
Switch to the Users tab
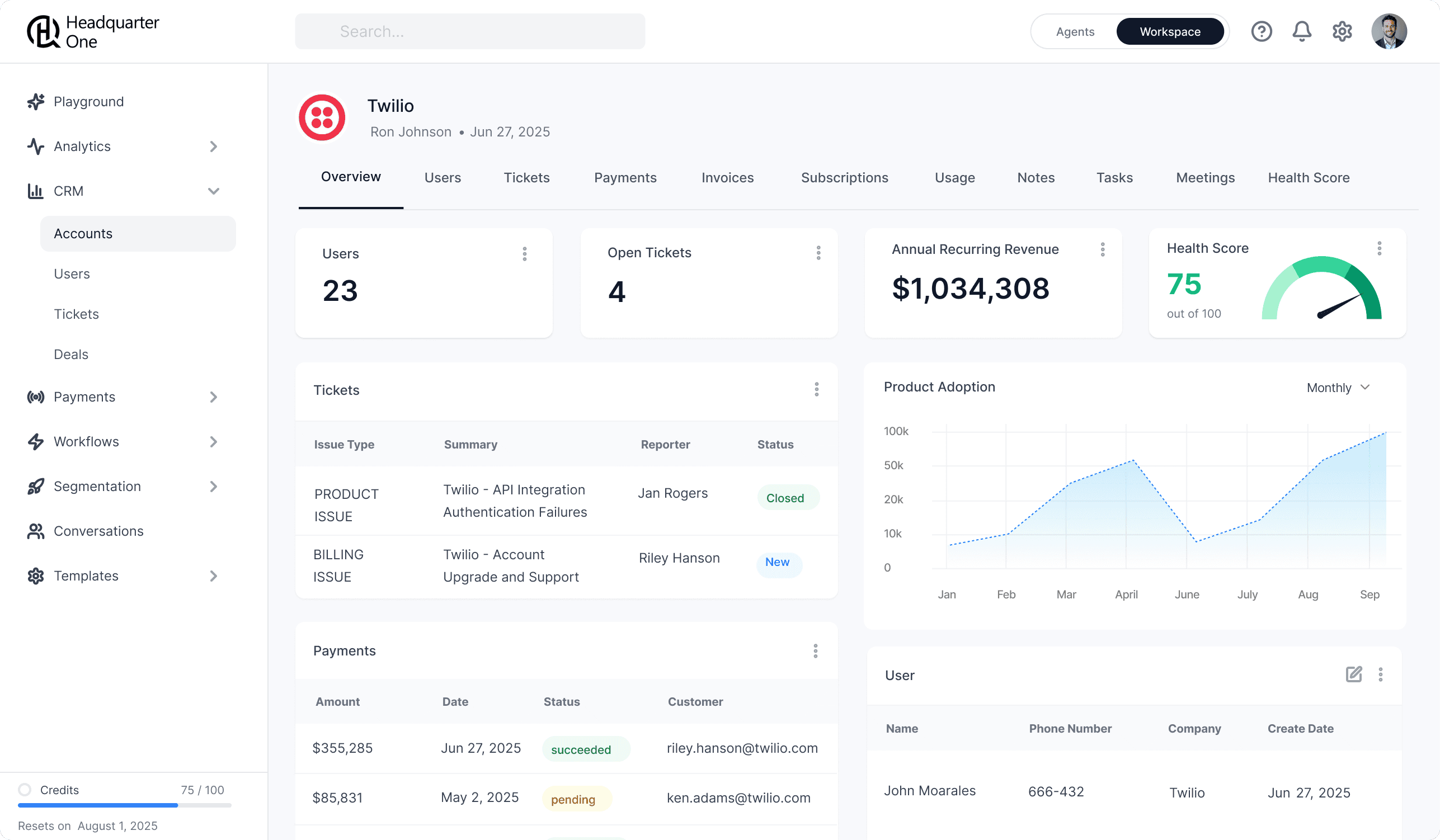443,178
